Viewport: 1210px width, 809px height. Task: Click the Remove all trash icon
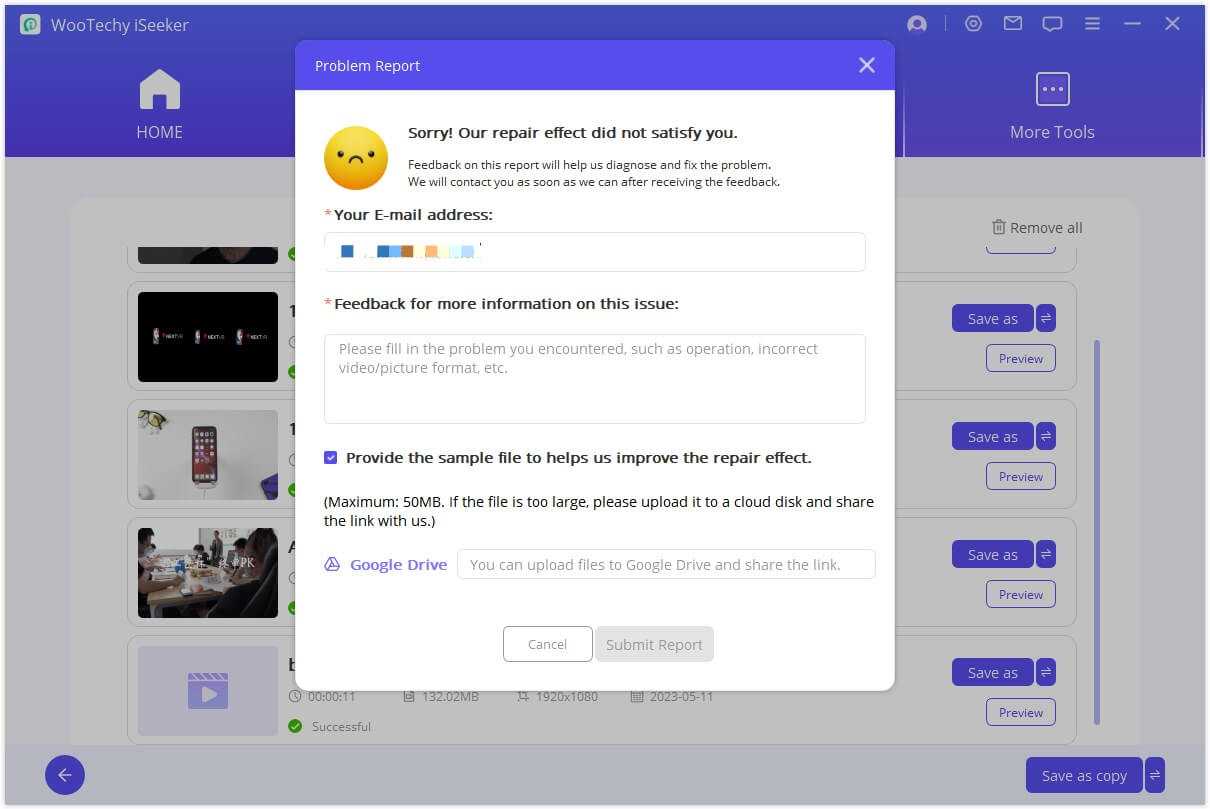point(998,227)
